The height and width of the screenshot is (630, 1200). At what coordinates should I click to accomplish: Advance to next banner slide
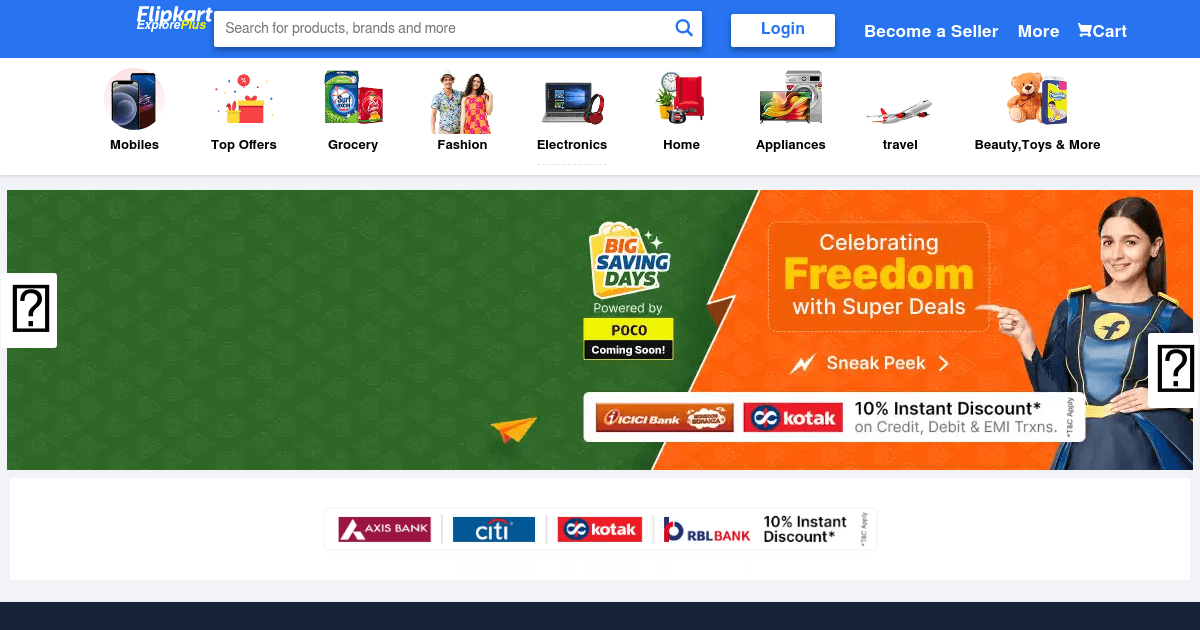1174,370
